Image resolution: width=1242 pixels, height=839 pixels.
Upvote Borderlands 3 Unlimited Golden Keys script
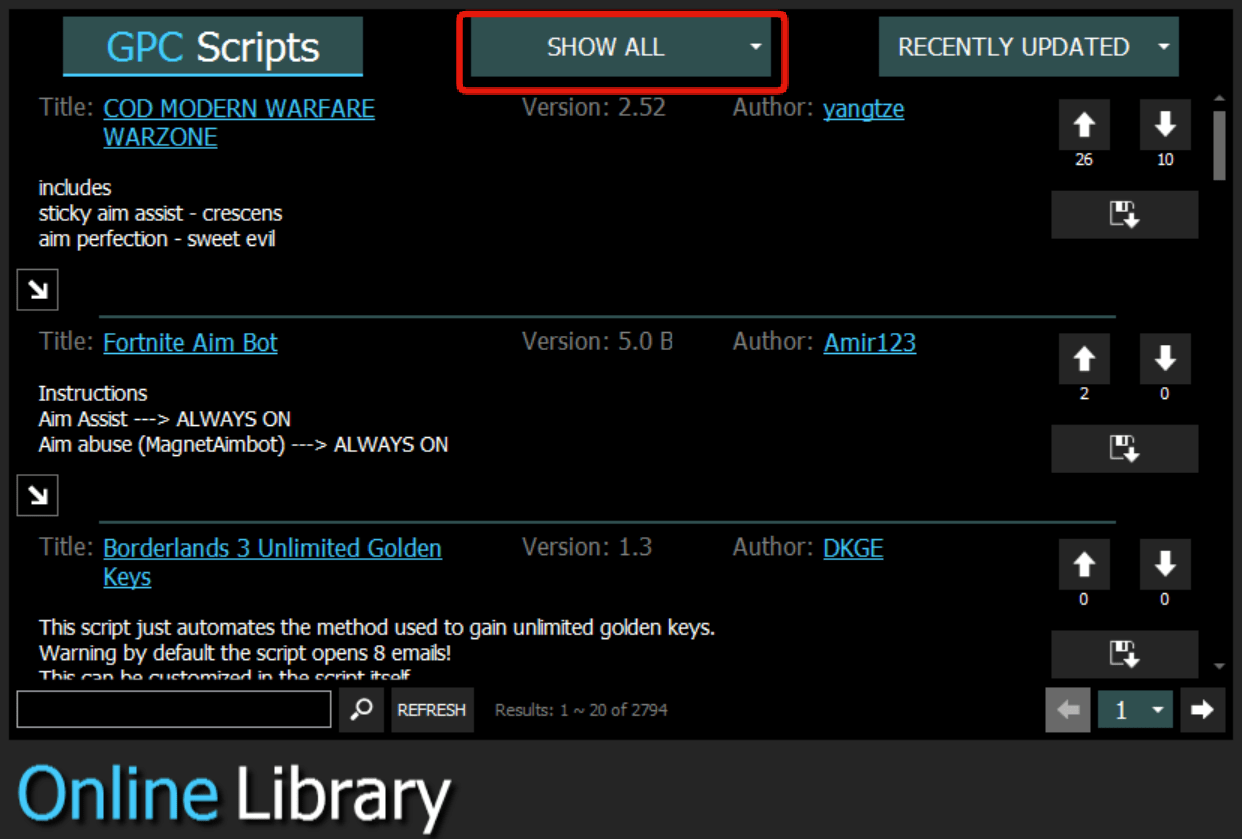(x=1084, y=565)
